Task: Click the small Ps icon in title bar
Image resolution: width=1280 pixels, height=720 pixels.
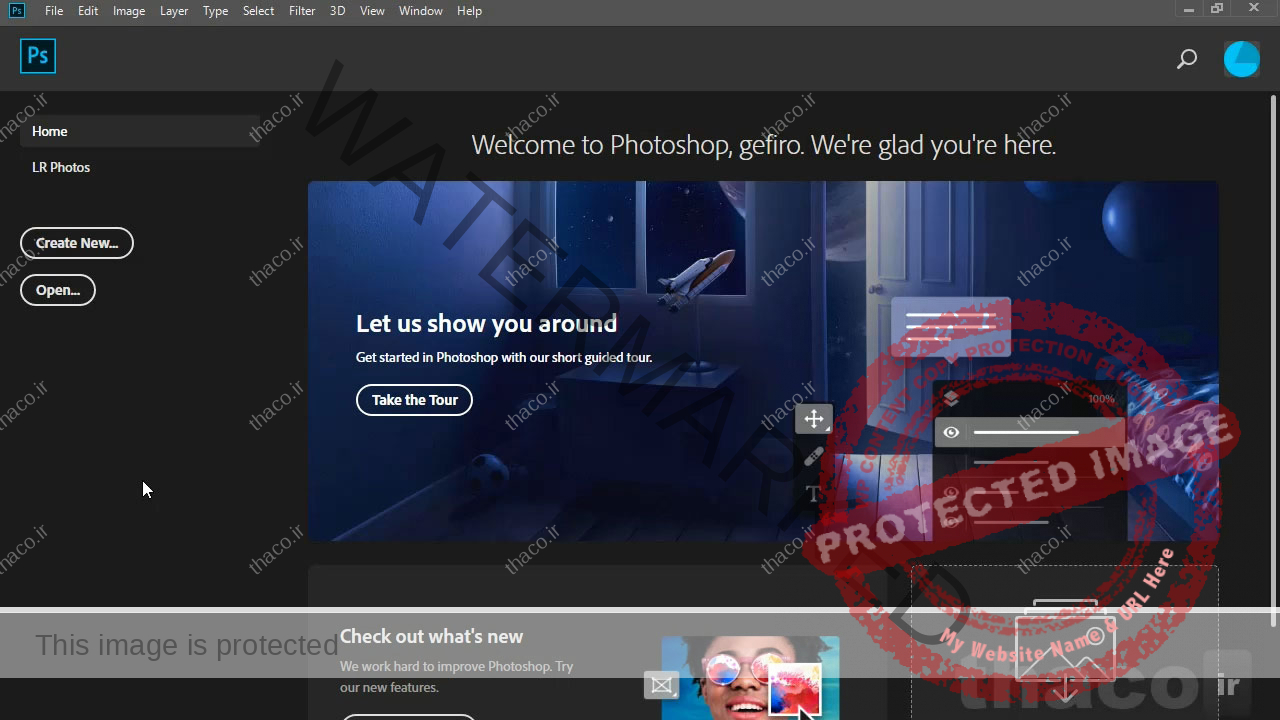Action: [x=17, y=11]
